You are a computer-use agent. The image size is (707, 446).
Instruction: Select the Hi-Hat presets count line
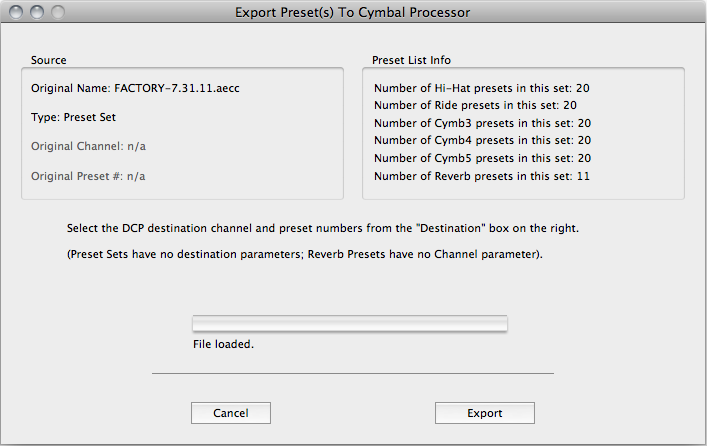point(482,88)
